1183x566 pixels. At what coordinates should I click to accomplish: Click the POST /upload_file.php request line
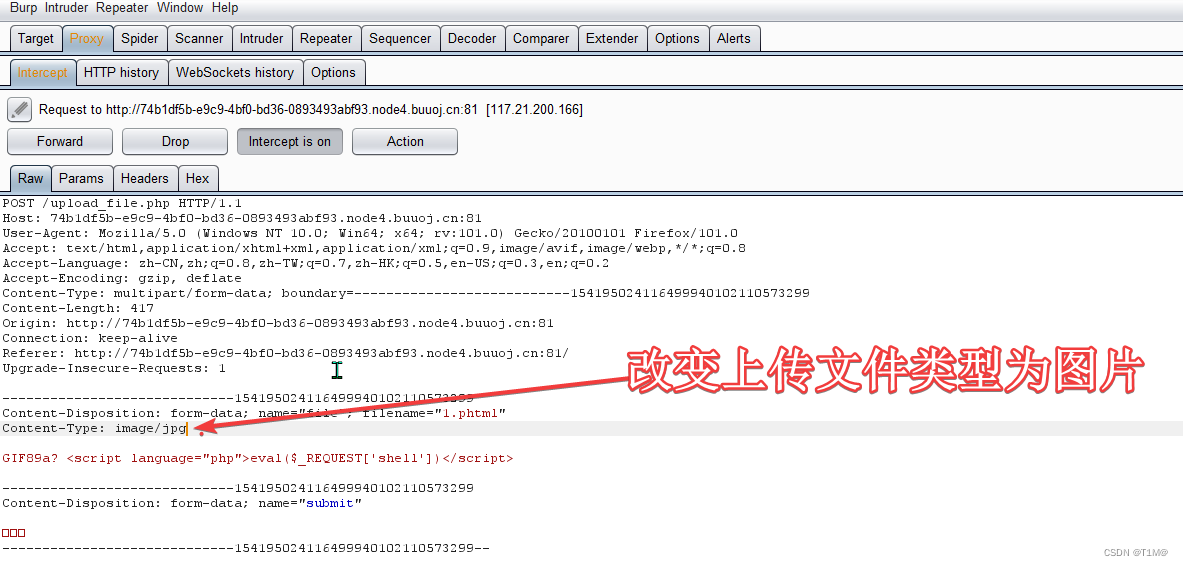click(122, 203)
